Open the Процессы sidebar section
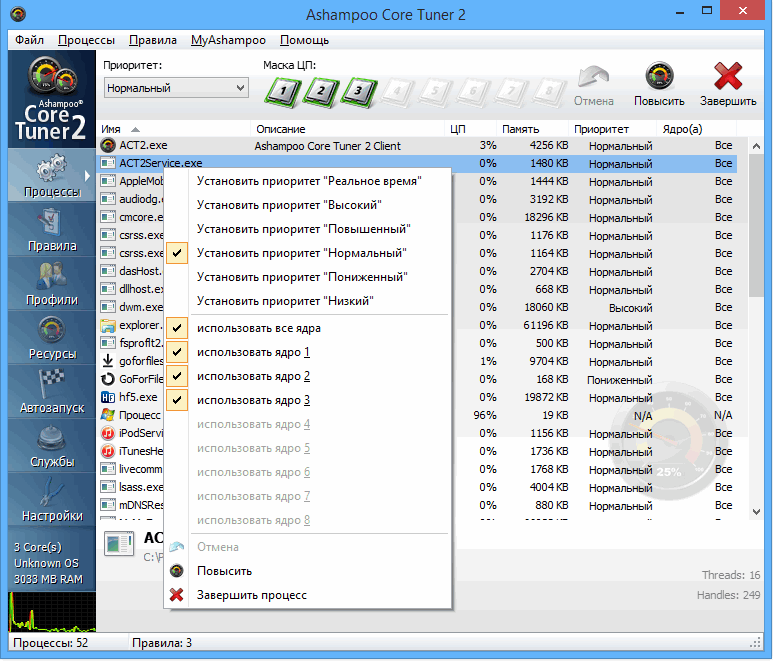773x661 pixels. [52, 175]
